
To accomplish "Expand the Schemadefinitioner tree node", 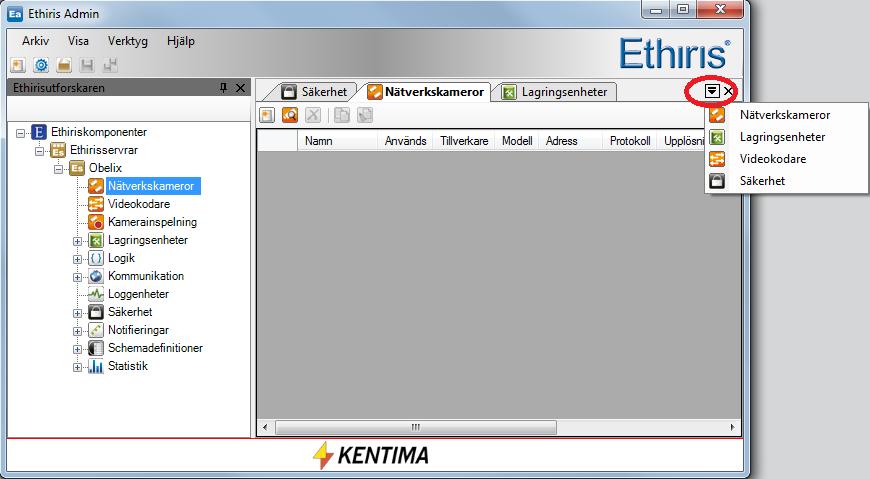I will (77, 349).
